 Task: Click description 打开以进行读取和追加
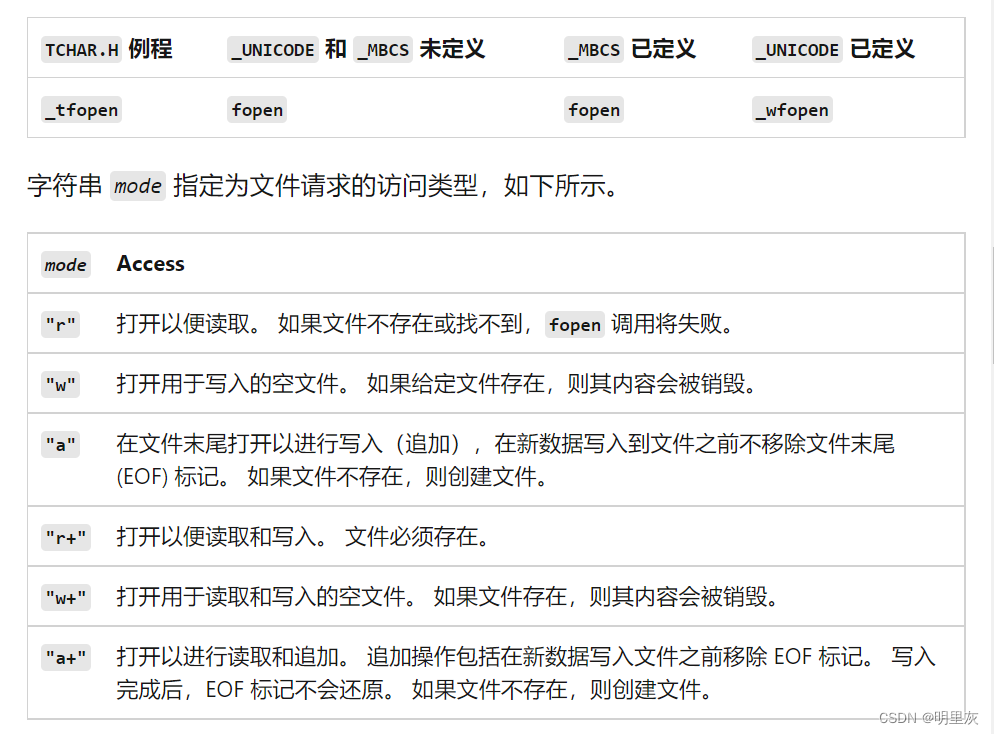point(526,673)
